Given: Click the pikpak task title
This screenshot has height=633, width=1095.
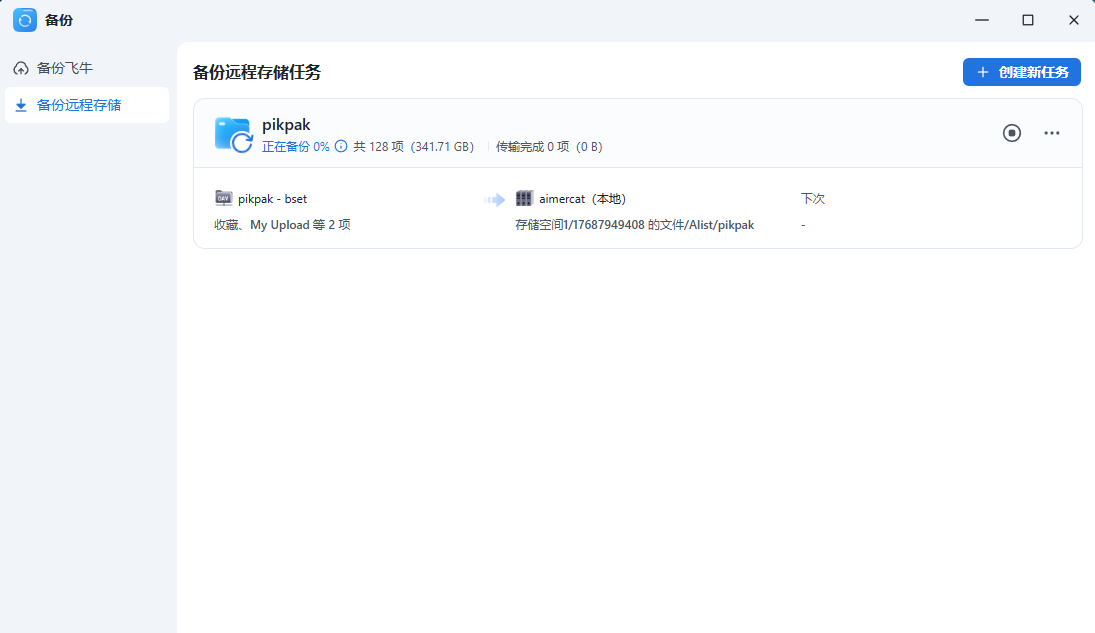Looking at the screenshot, I should coord(286,124).
